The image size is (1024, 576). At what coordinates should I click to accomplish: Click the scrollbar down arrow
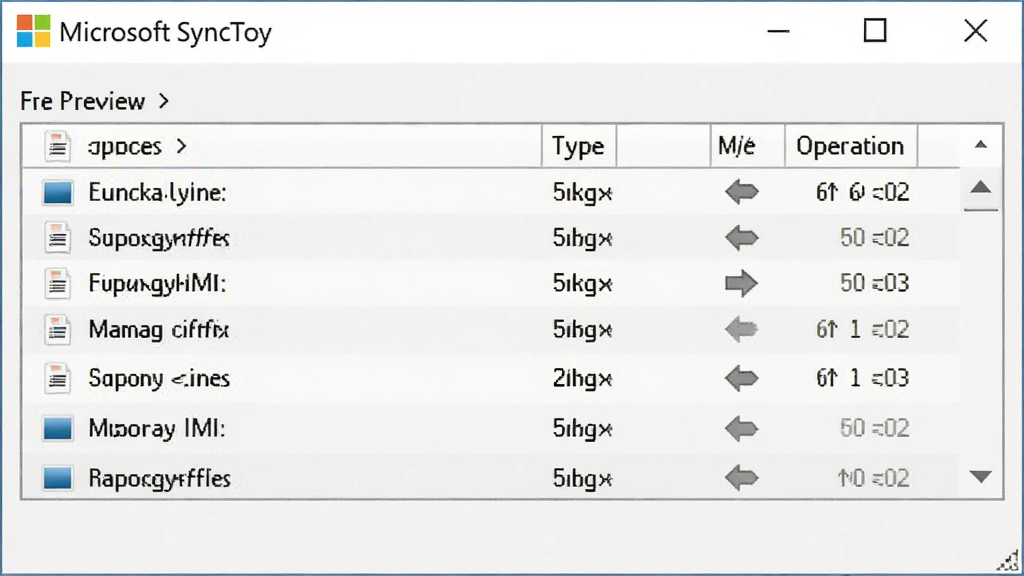click(981, 477)
